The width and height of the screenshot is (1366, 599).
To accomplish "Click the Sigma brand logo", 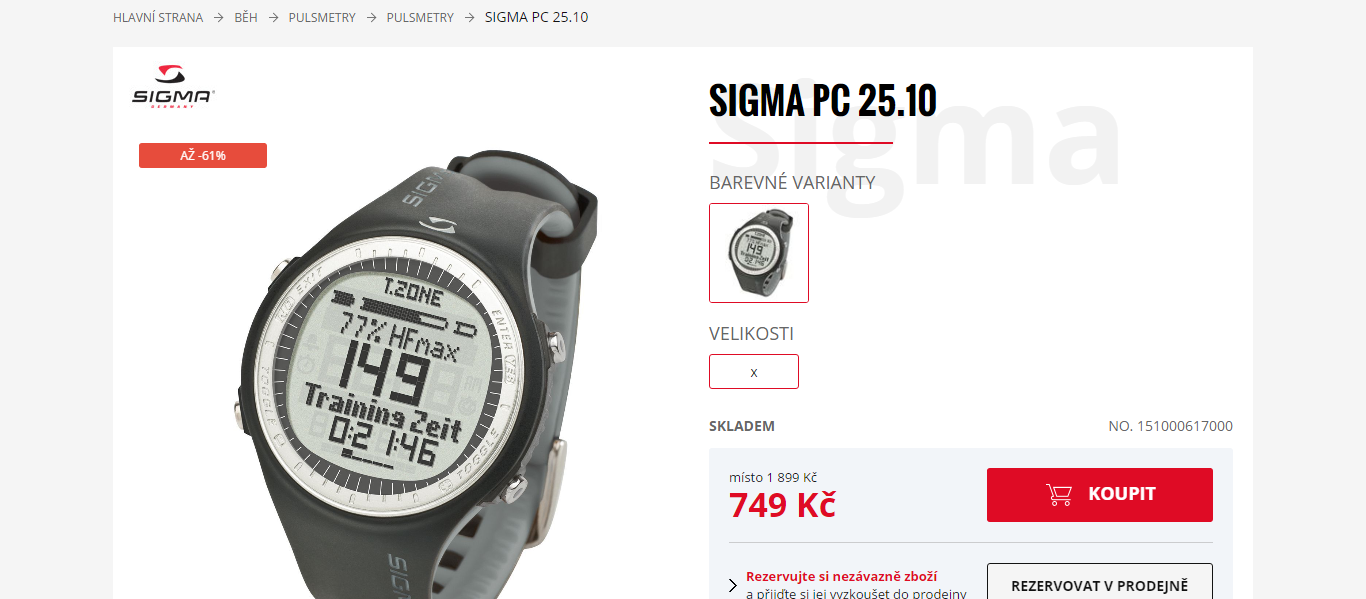I will pos(174,87).
